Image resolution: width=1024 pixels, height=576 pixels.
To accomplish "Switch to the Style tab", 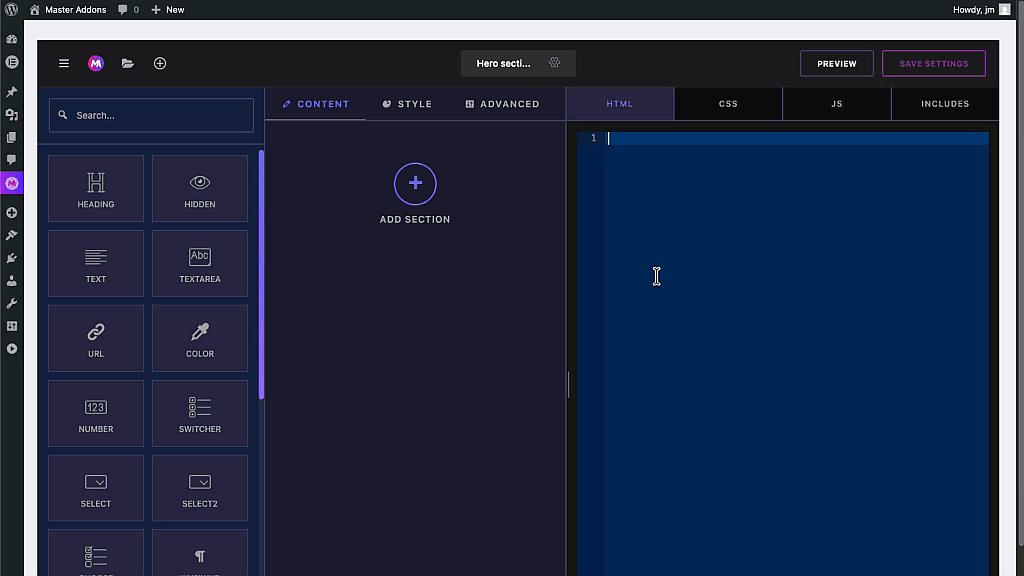I will [x=408, y=104].
